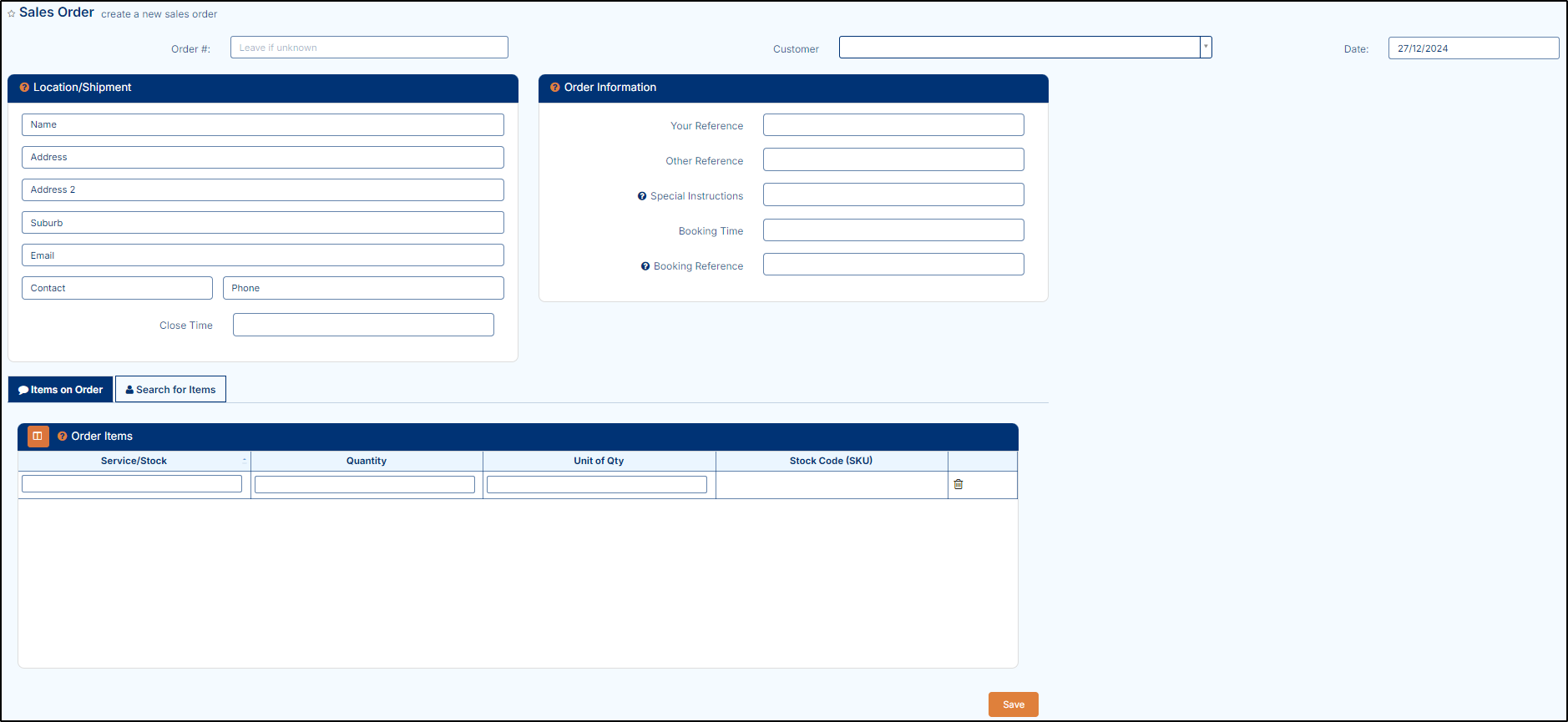Click the orange column layout icon
The height and width of the screenshot is (722, 1568).
click(x=38, y=437)
